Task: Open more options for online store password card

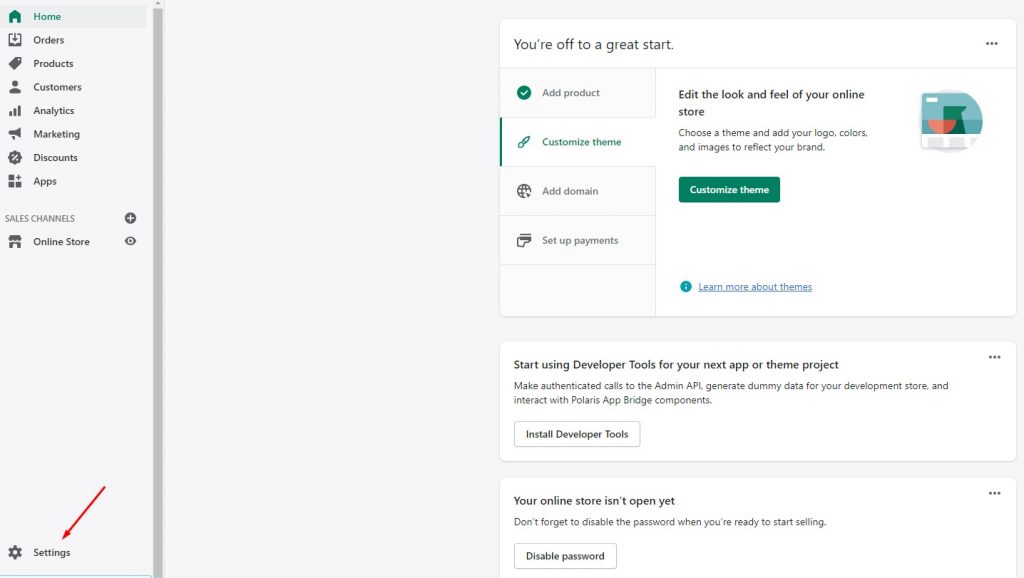Action: pyautogui.click(x=994, y=494)
